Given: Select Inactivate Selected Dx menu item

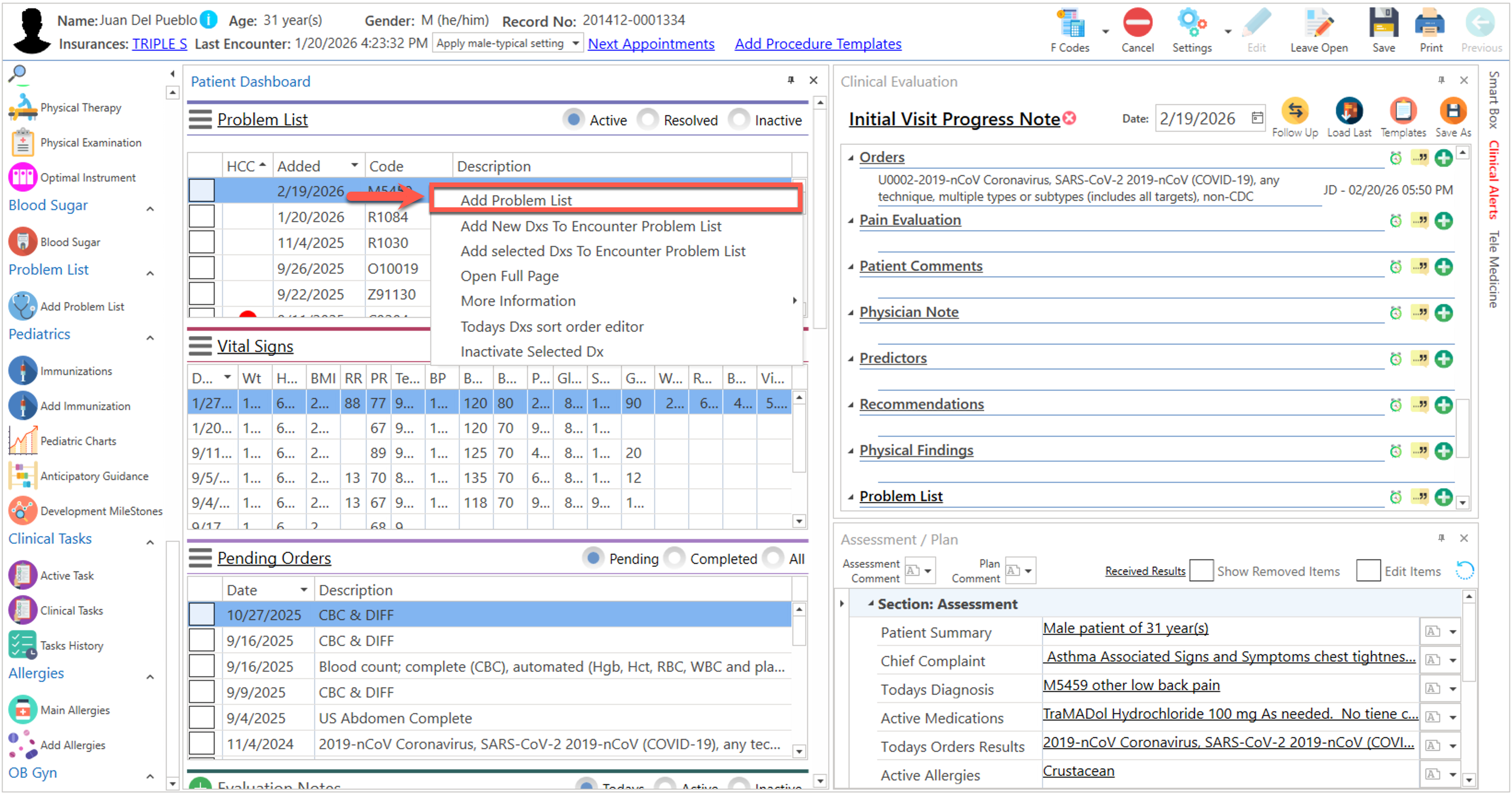Looking at the screenshot, I should (x=532, y=352).
